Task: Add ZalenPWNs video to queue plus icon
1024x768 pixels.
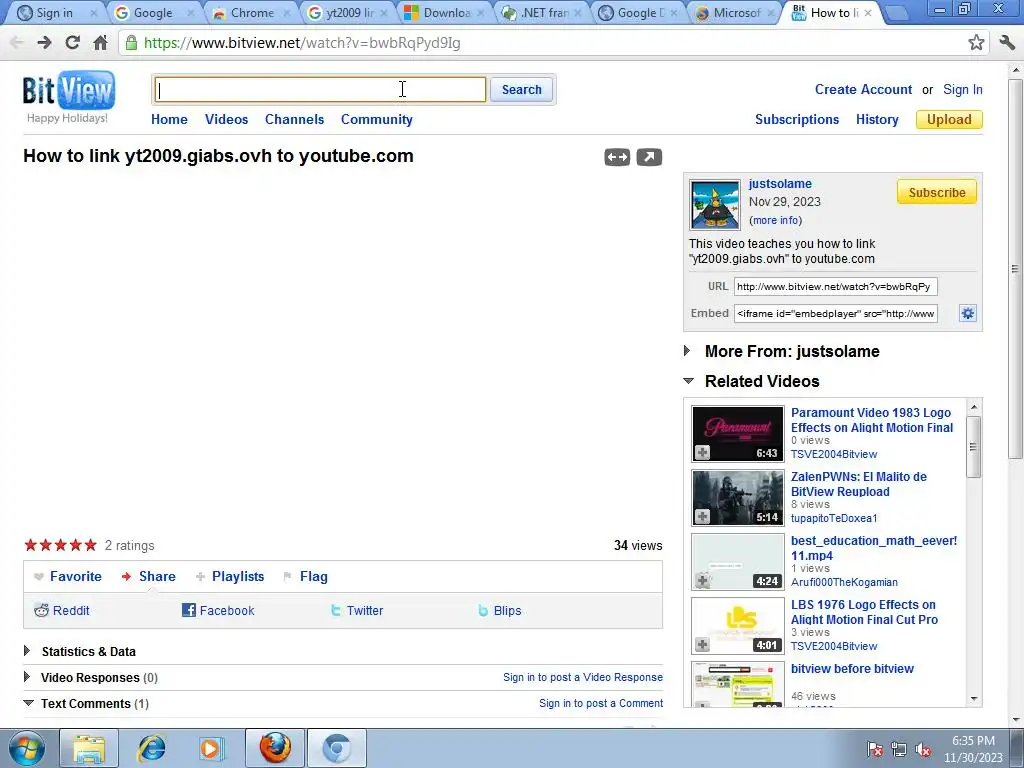Action: click(702, 516)
